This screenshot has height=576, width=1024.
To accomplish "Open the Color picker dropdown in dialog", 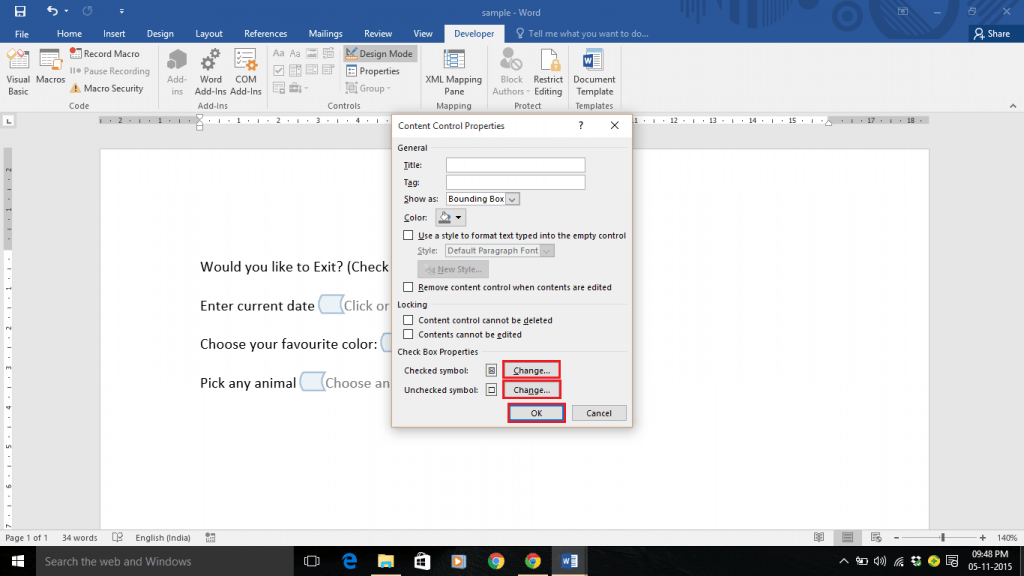I will tap(459, 217).
